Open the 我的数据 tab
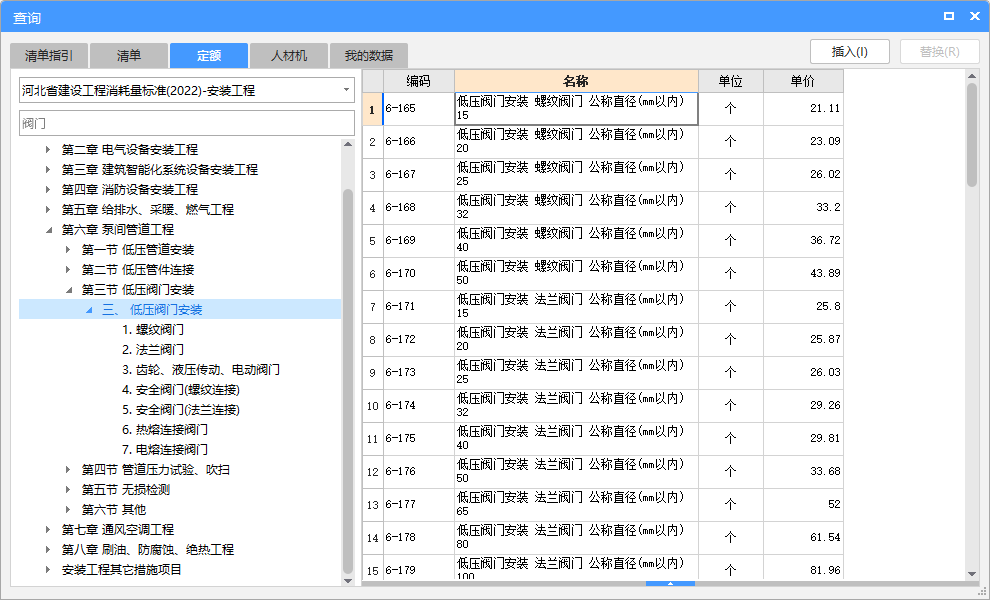This screenshot has height=600, width=990. click(369, 56)
